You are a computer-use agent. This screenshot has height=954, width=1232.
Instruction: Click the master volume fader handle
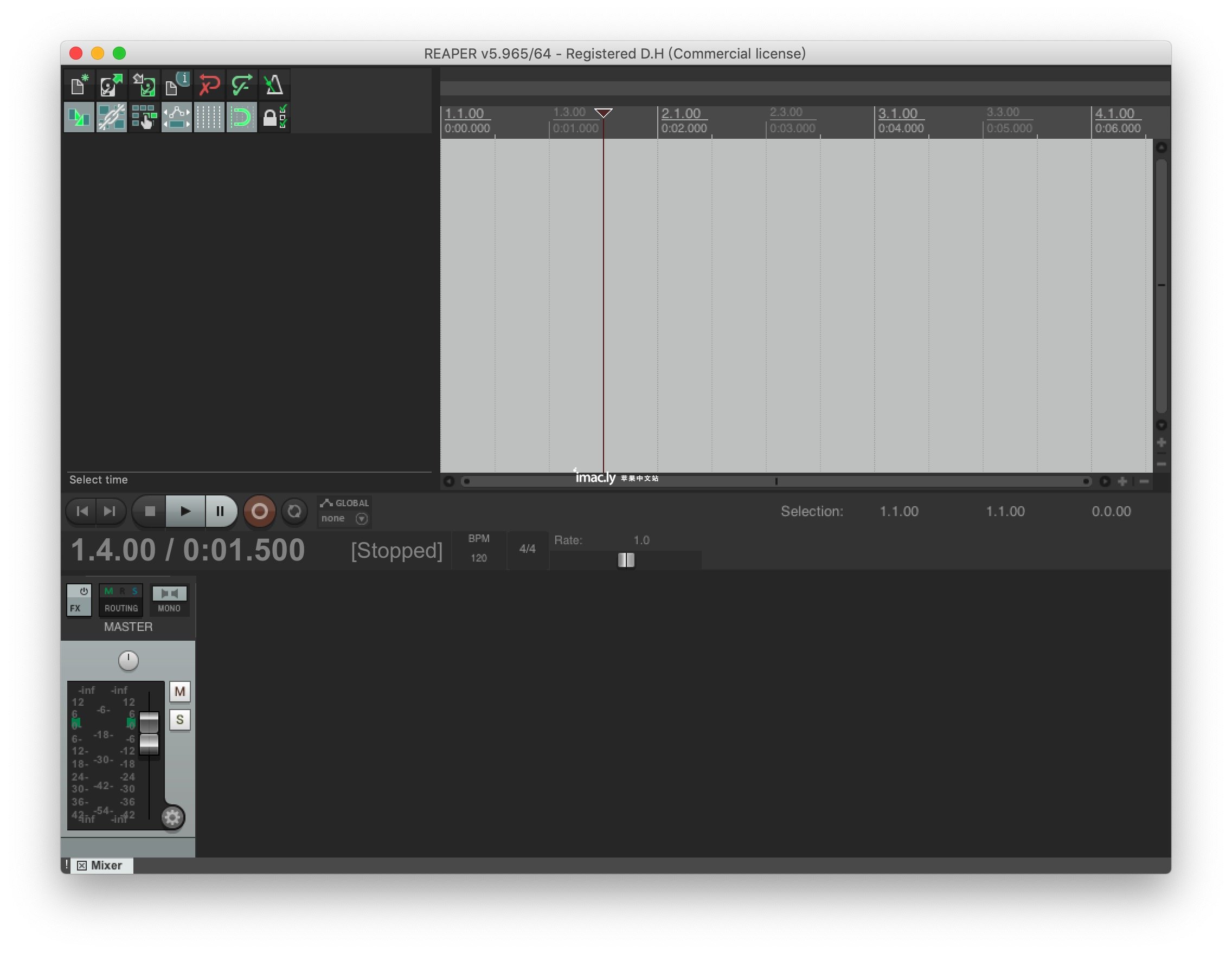point(149,733)
